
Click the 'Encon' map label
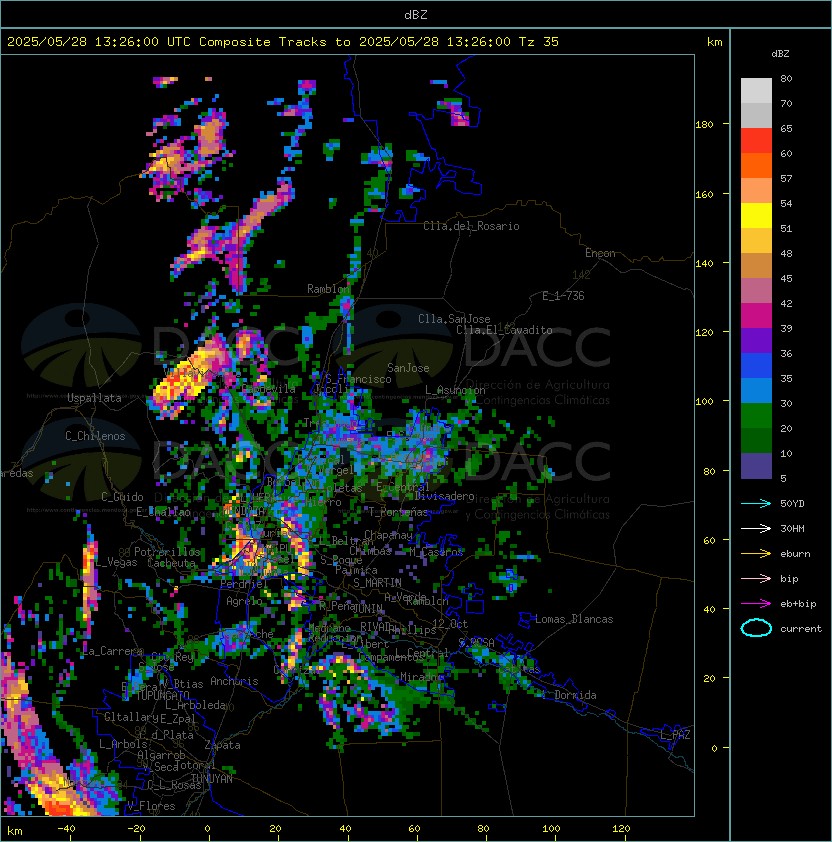click(x=600, y=253)
